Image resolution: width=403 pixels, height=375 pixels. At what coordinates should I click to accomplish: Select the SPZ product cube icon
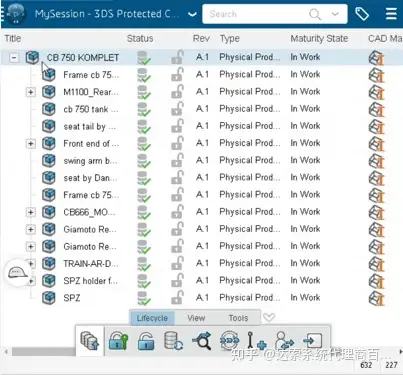pos(49,298)
